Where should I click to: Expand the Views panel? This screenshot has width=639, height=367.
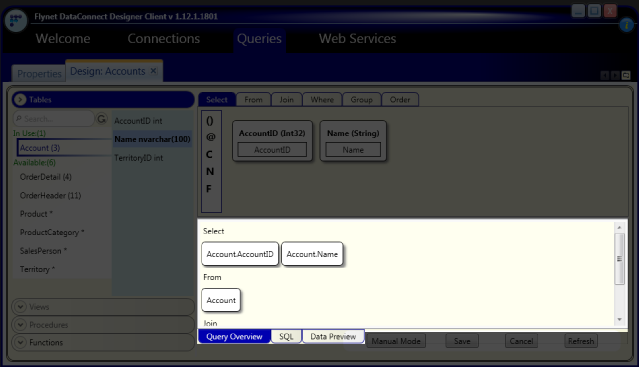tap(20, 307)
